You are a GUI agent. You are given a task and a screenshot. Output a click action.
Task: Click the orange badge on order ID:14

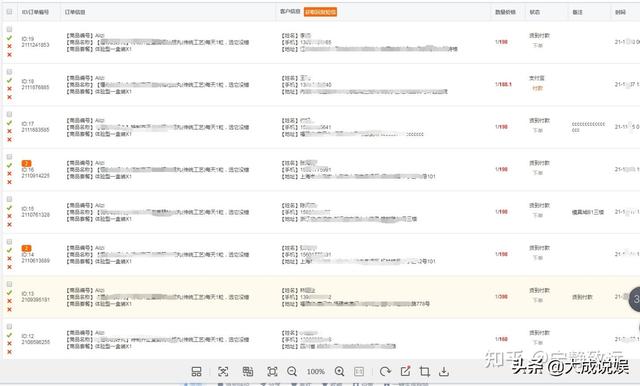(x=27, y=248)
